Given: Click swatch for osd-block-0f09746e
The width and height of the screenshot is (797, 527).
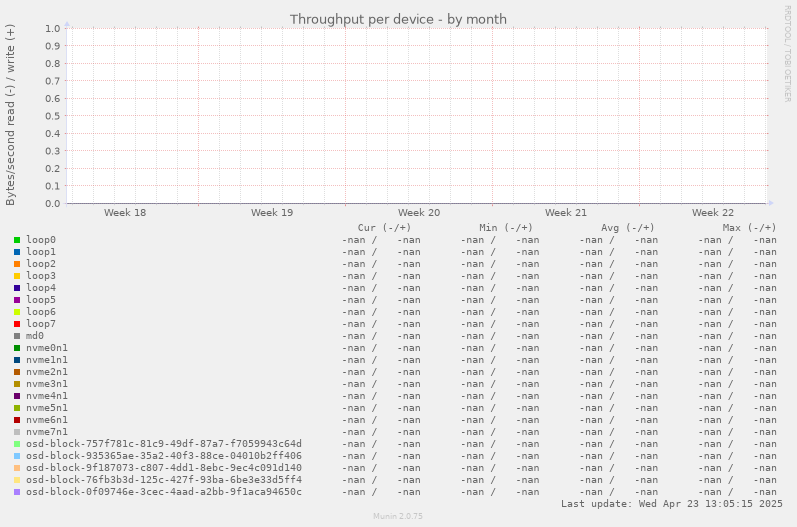Looking at the screenshot, I should [x=17, y=492].
